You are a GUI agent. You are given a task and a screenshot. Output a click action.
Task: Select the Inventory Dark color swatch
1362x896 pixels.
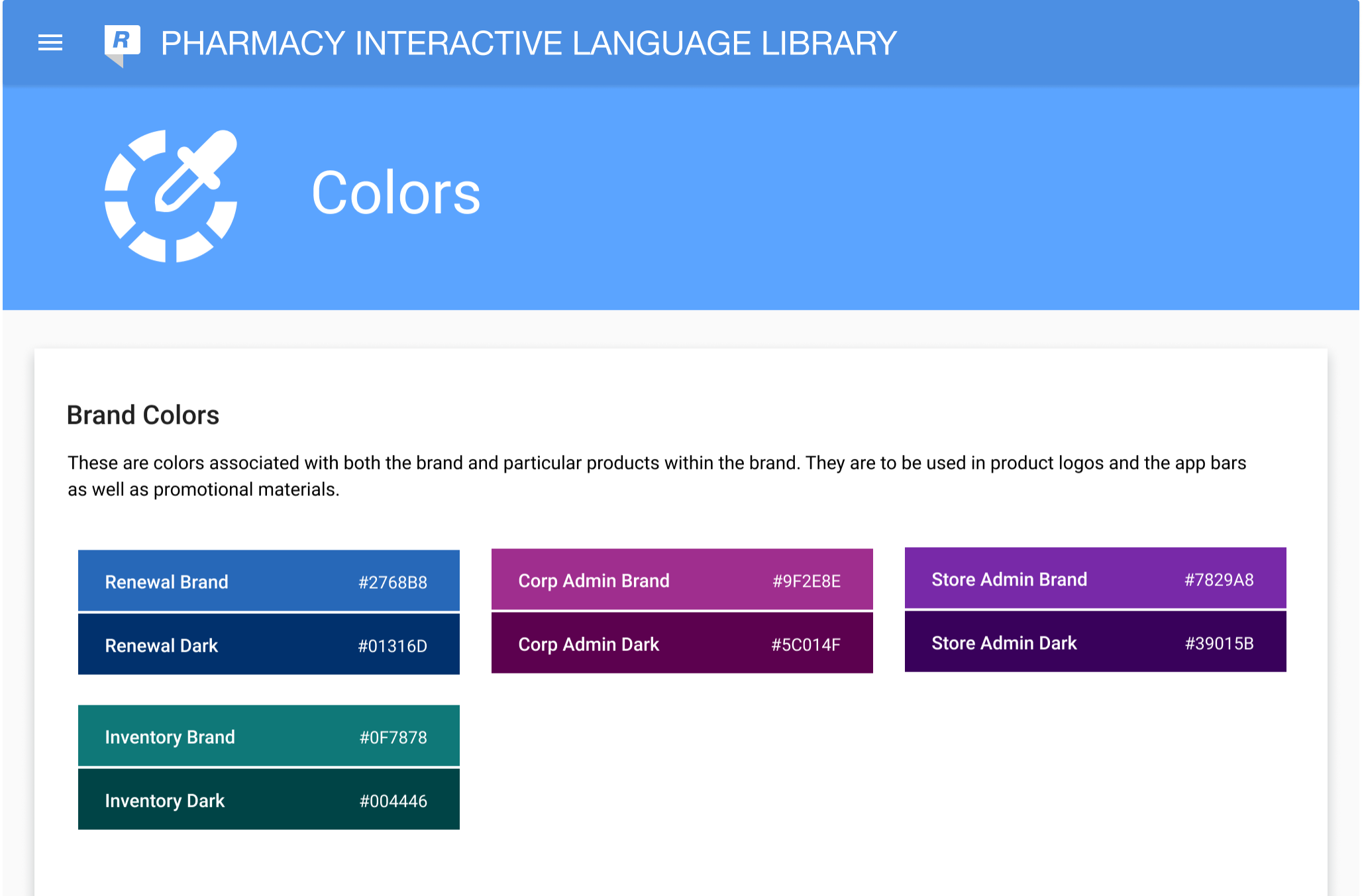pos(268,799)
